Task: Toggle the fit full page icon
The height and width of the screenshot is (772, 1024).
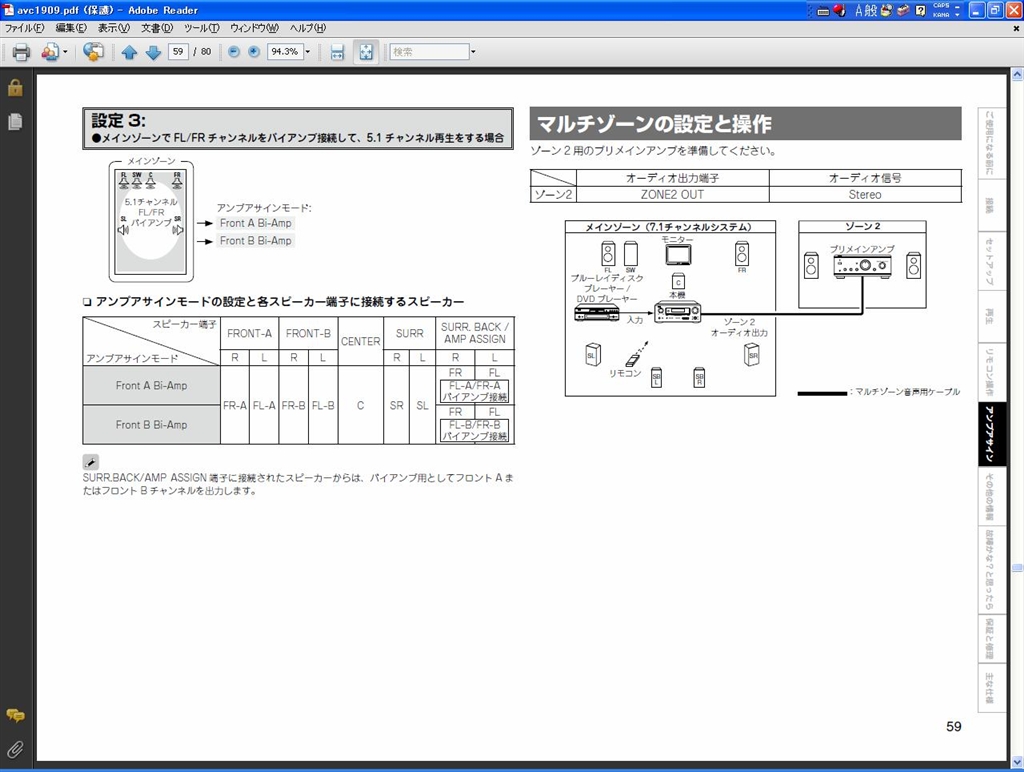Action: [366, 52]
